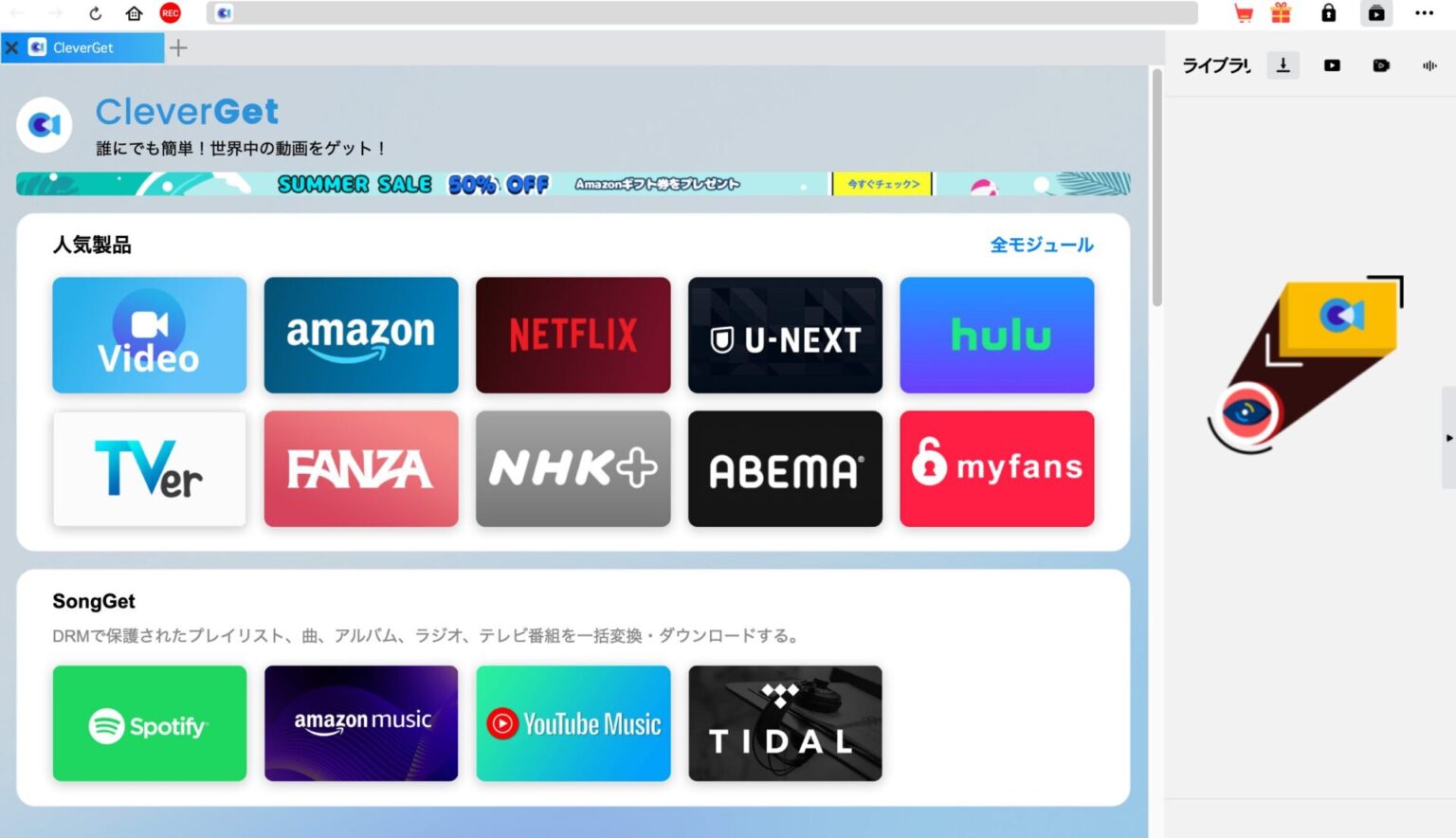This screenshot has width=1456, height=838.
Task: Click the lock icon in the address bar
Action: coord(1327,13)
